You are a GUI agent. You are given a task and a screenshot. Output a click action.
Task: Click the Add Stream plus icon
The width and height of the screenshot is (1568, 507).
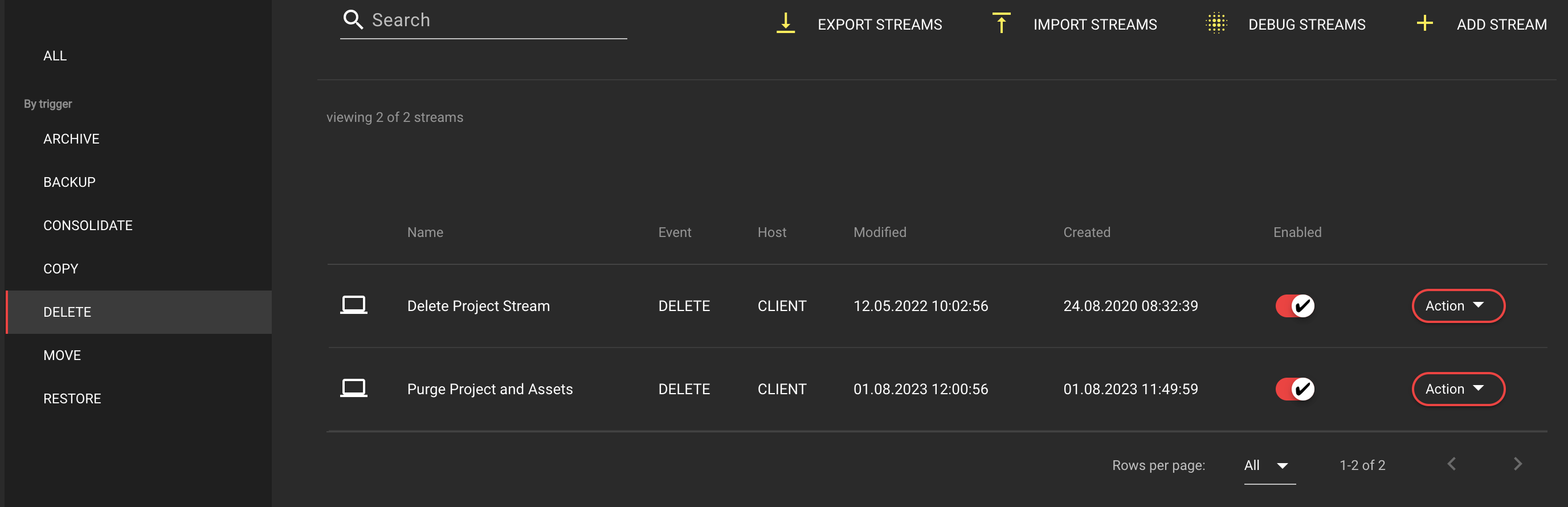tap(1424, 24)
